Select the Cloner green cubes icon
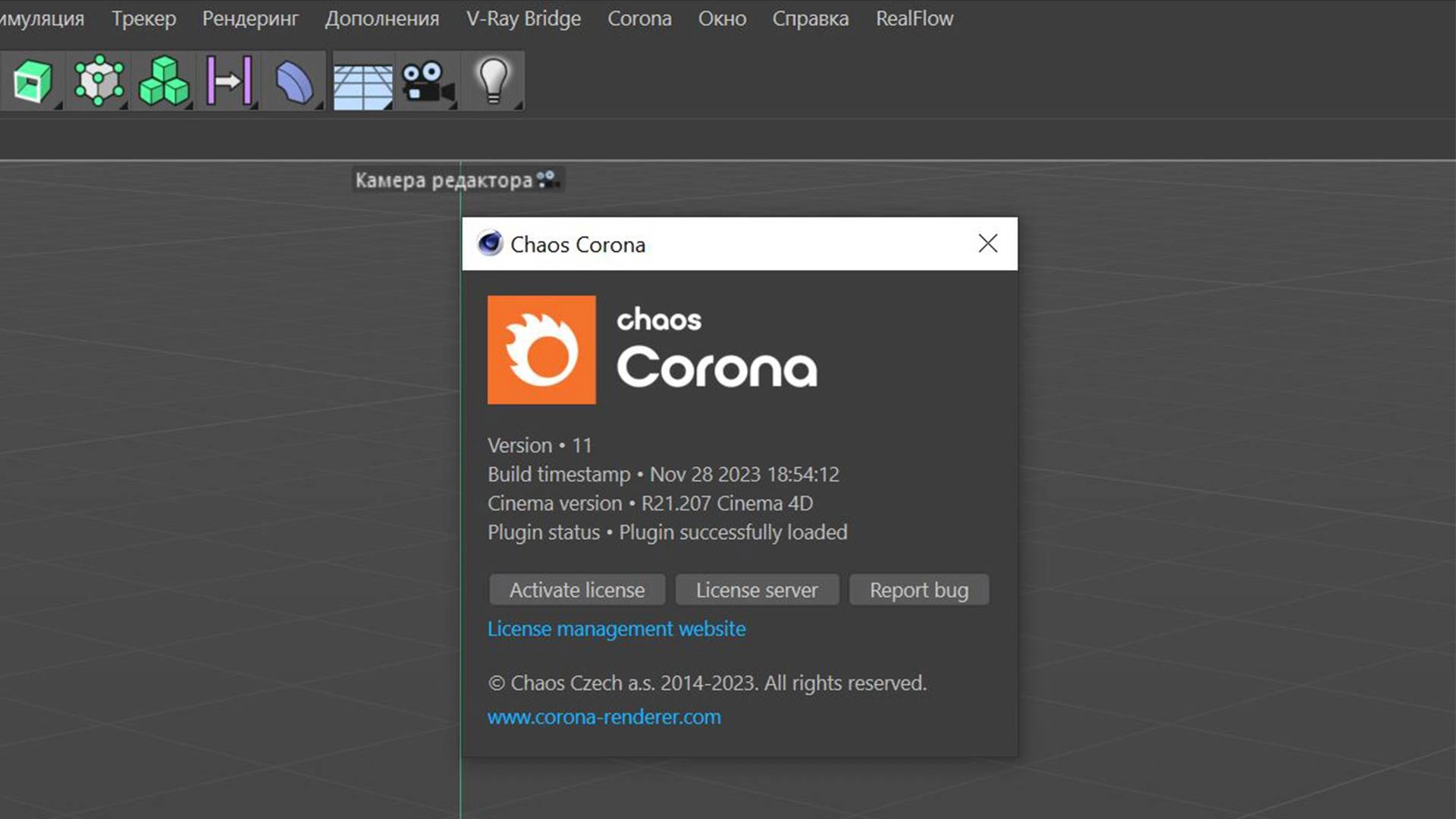 (164, 81)
